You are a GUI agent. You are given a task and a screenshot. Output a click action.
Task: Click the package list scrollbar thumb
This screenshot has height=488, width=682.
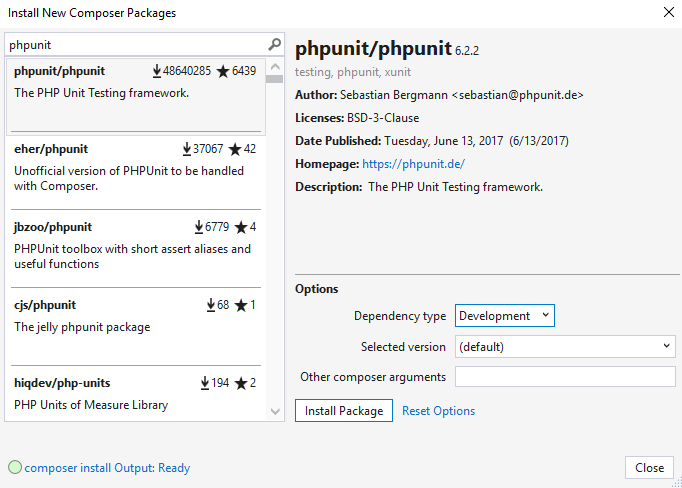(274, 79)
